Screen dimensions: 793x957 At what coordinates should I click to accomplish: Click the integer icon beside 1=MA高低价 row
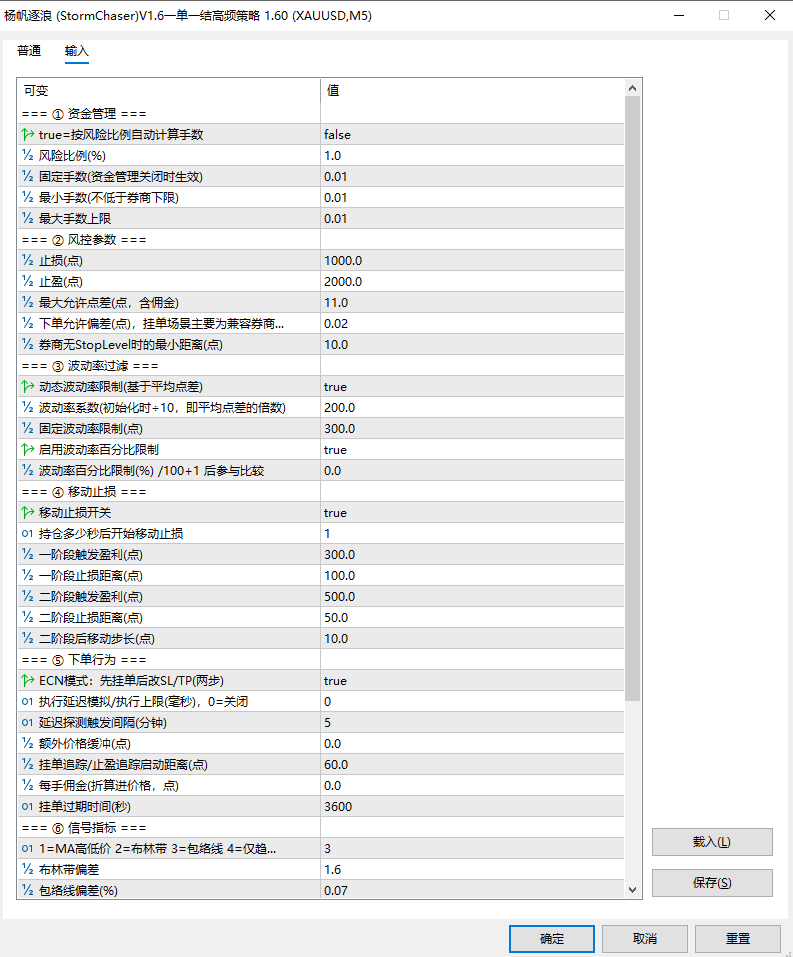[x=27, y=848]
